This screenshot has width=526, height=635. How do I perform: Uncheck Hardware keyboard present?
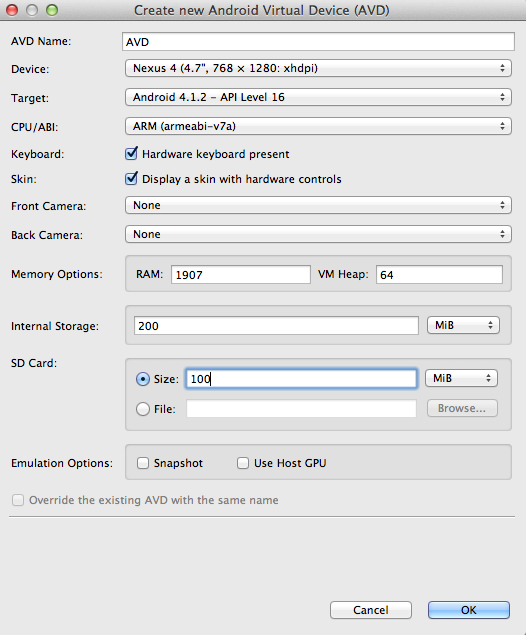pyautogui.click(x=131, y=154)
